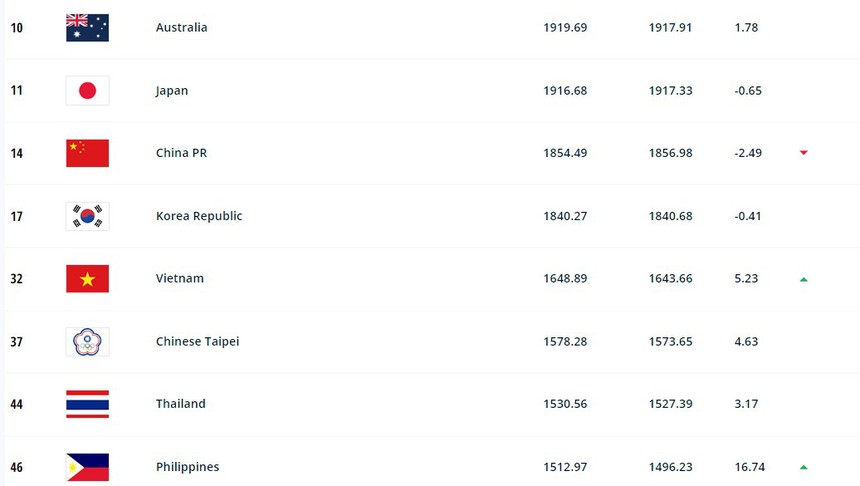Open the Chinese Taipei team link
This screenshot has height=486, width=860.
pos(197,342)
